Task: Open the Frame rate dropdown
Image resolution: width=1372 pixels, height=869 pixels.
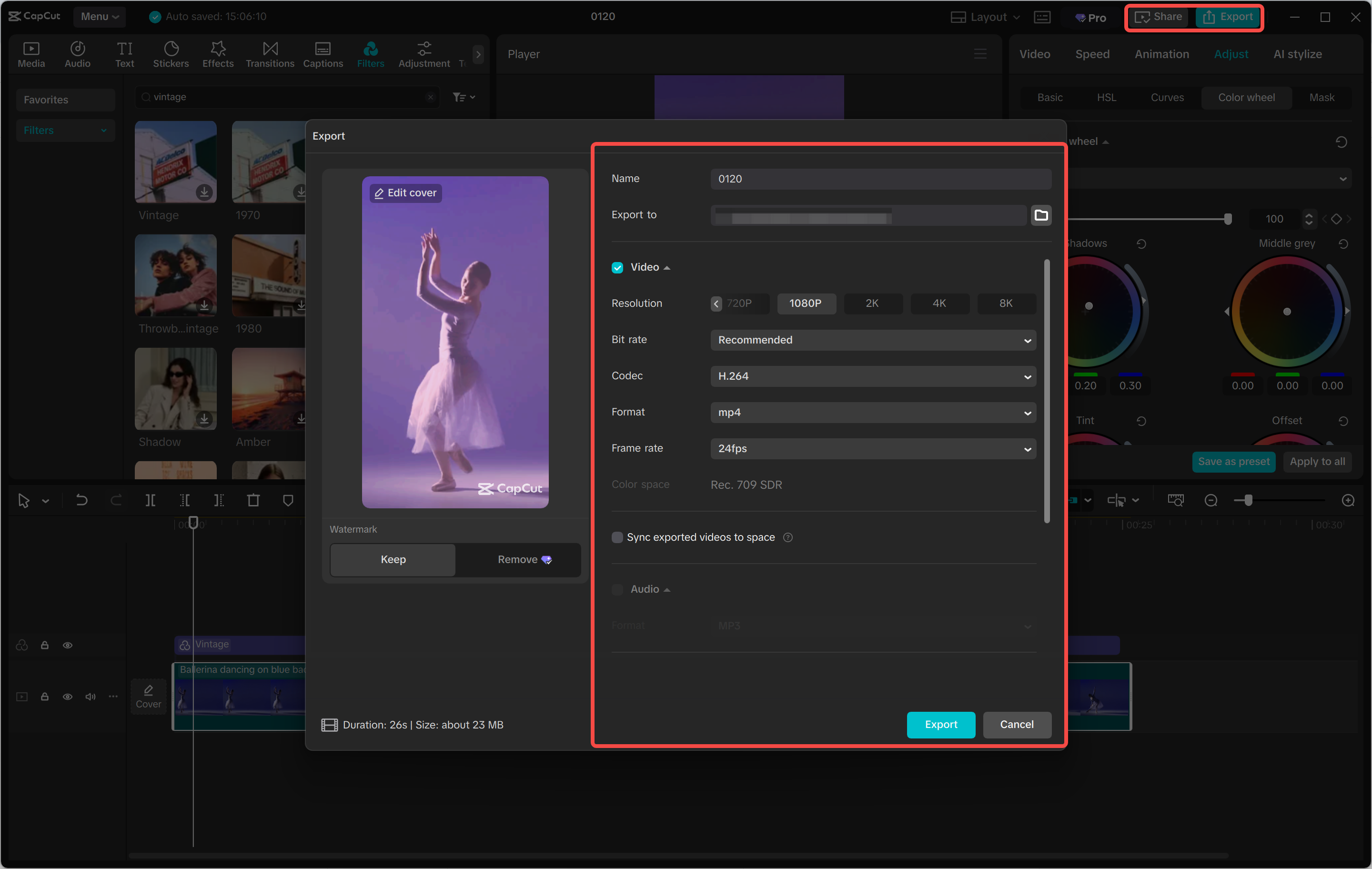Action: (873, 448)
